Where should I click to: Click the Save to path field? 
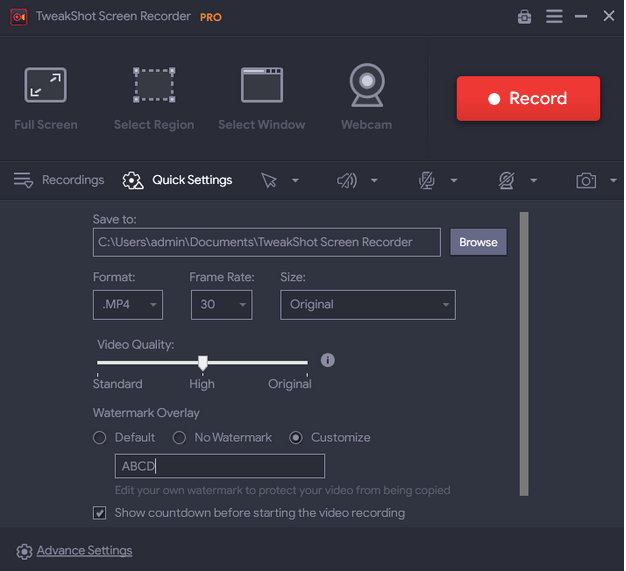(x=267, y=242)
